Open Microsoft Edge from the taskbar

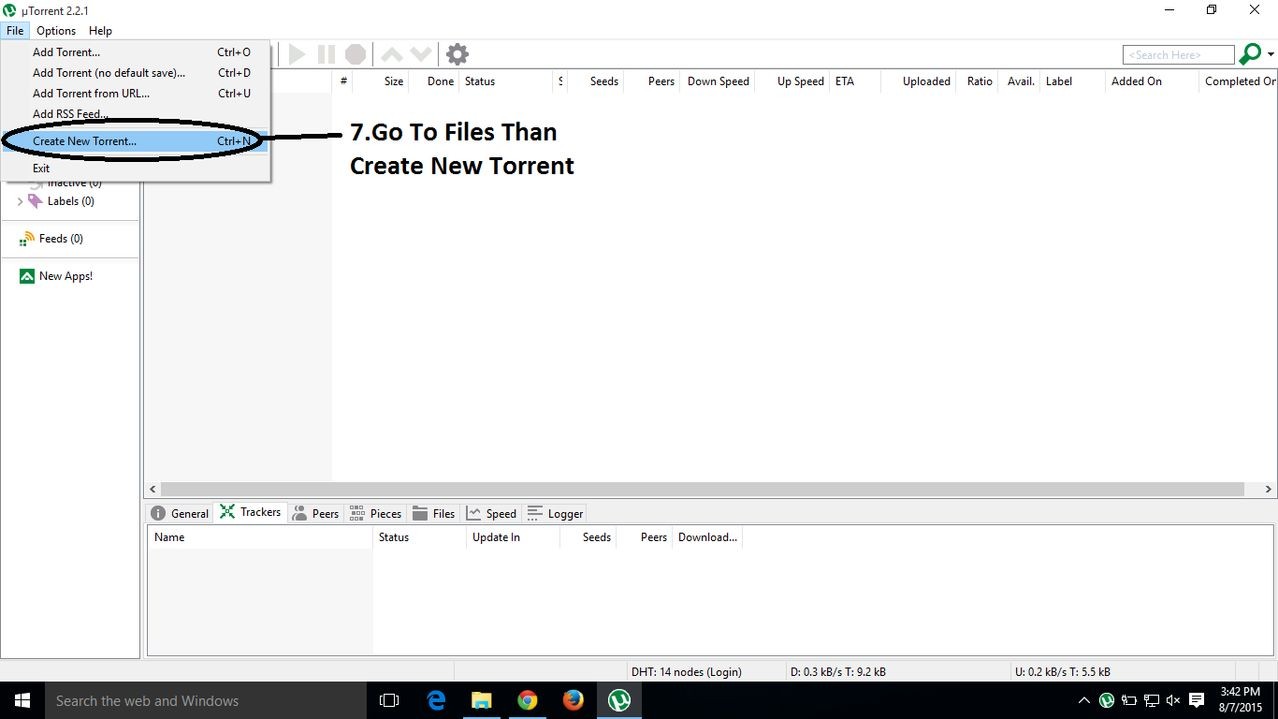click(437, 701)
